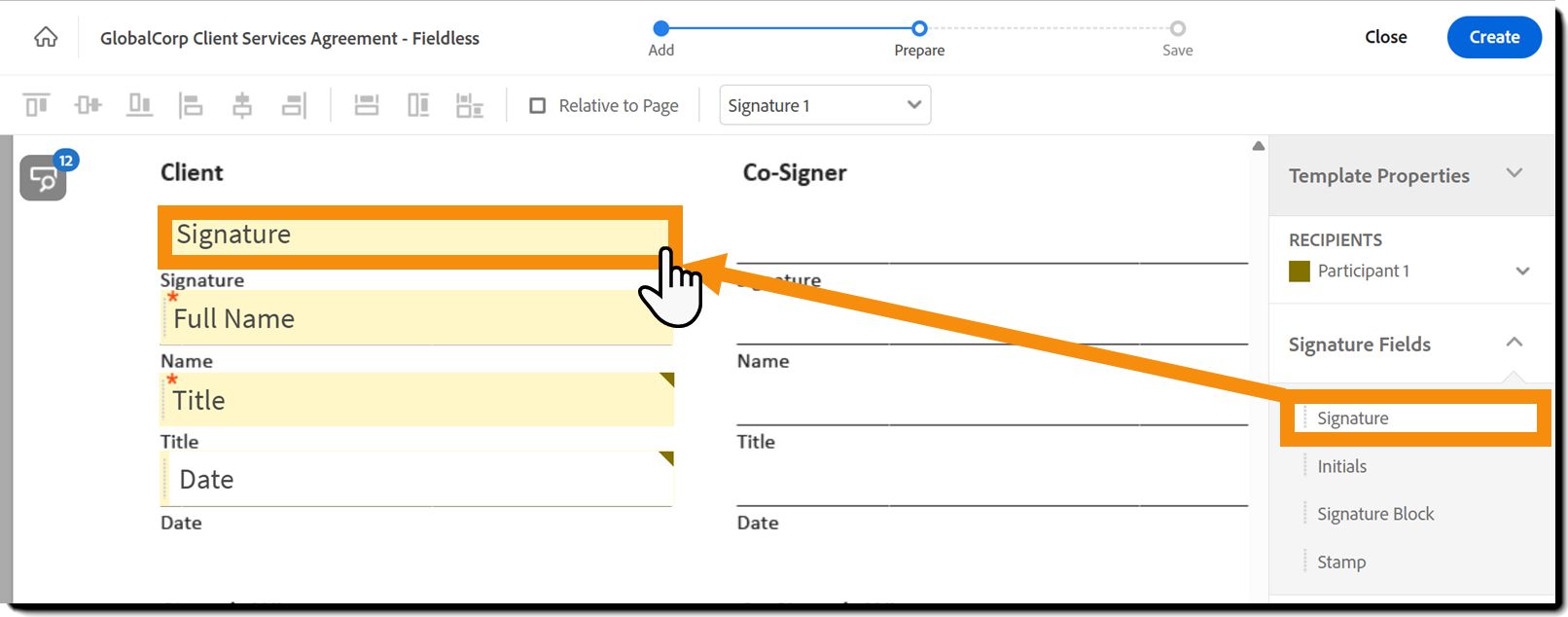1568x617 pixels.
Task: Click the align horizontal centers icon
Action: [x=242, y=105]
